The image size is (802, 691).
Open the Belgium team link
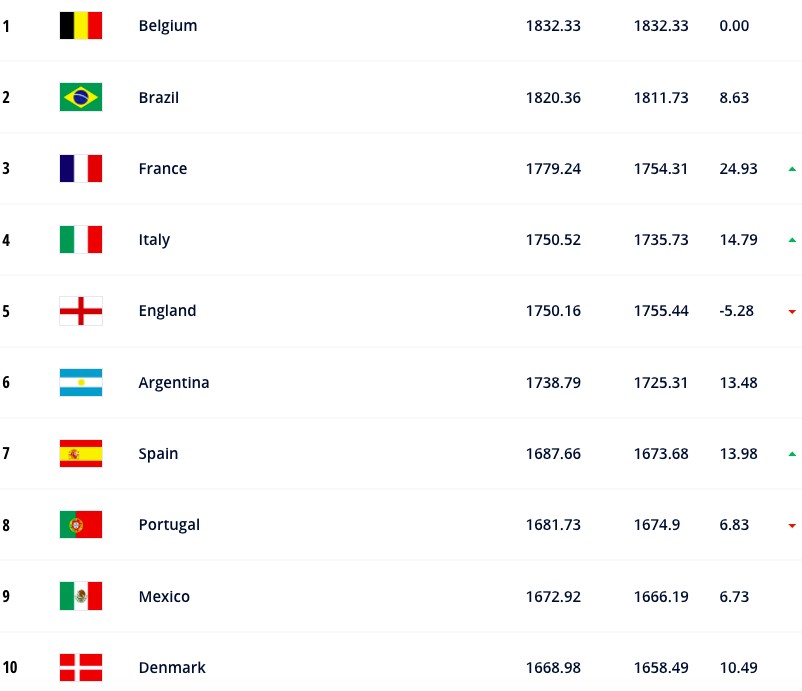tap(168, 26)
